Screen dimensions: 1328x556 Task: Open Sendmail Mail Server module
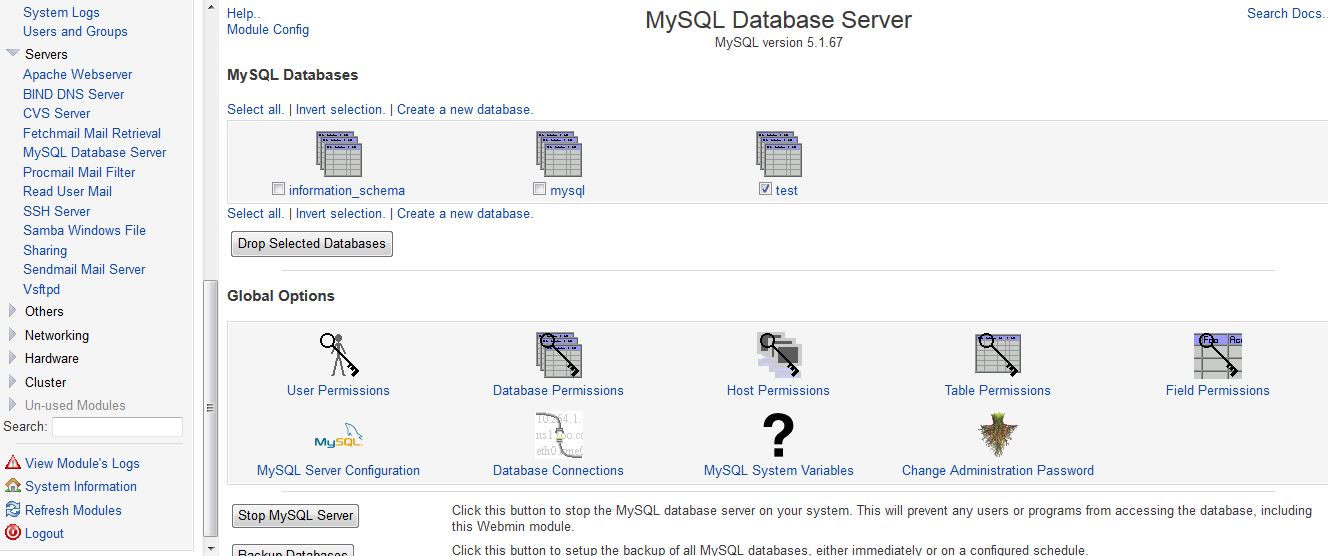click(x=84, y=269)
